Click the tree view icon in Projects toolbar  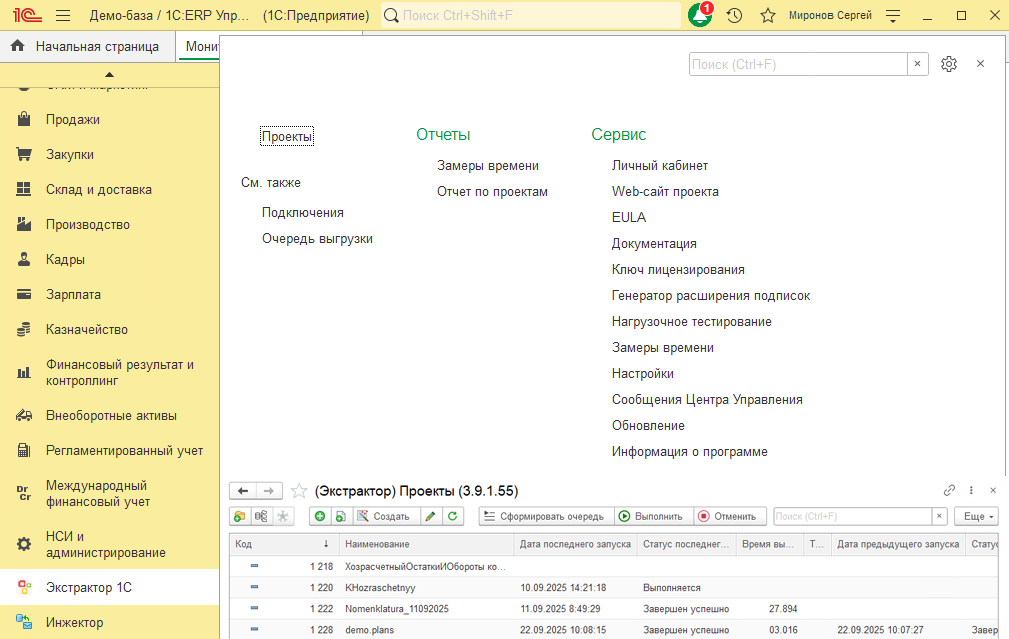coord(261,516)
